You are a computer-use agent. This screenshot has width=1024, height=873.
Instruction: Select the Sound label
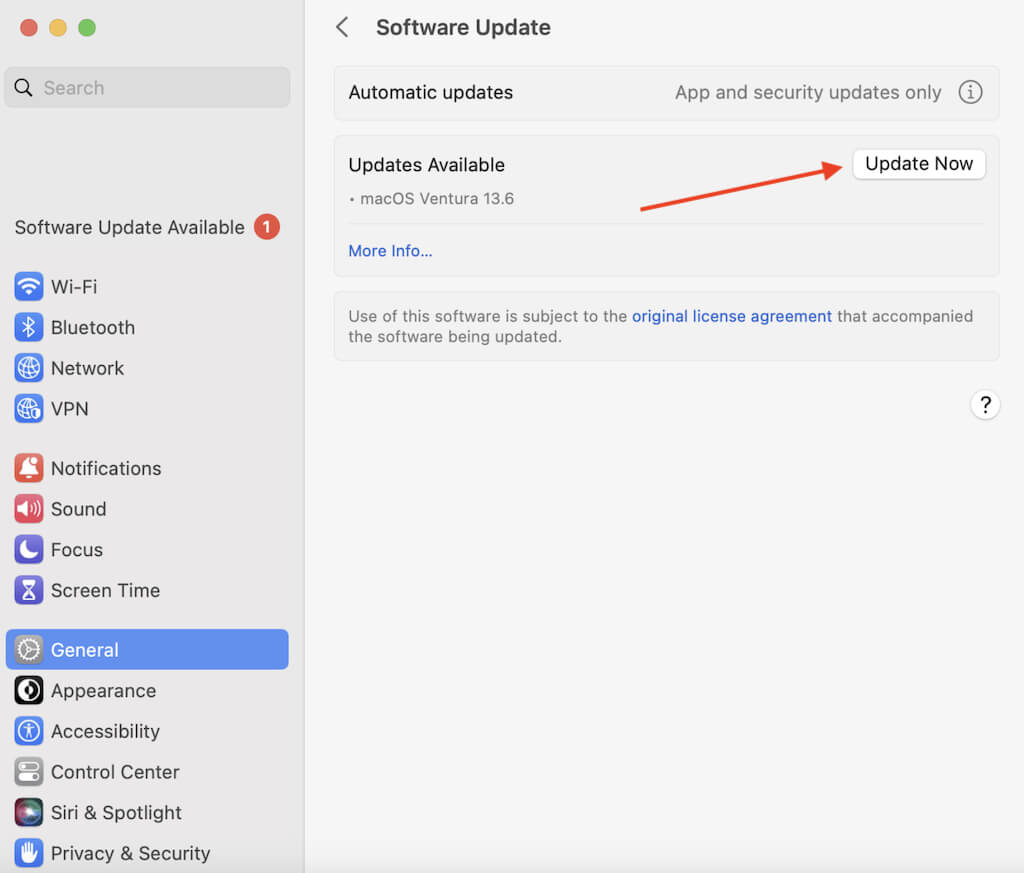(x=78, y=509)
